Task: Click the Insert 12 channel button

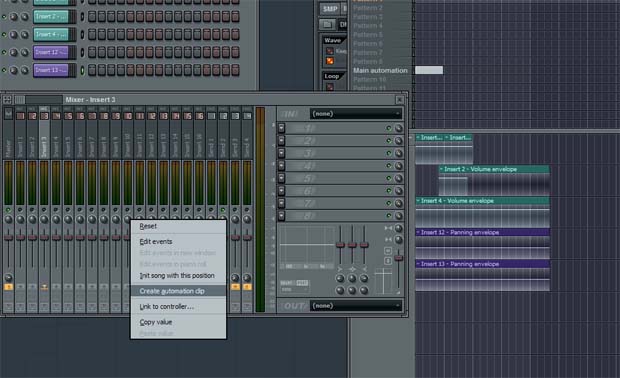Action: pos(51,52)
